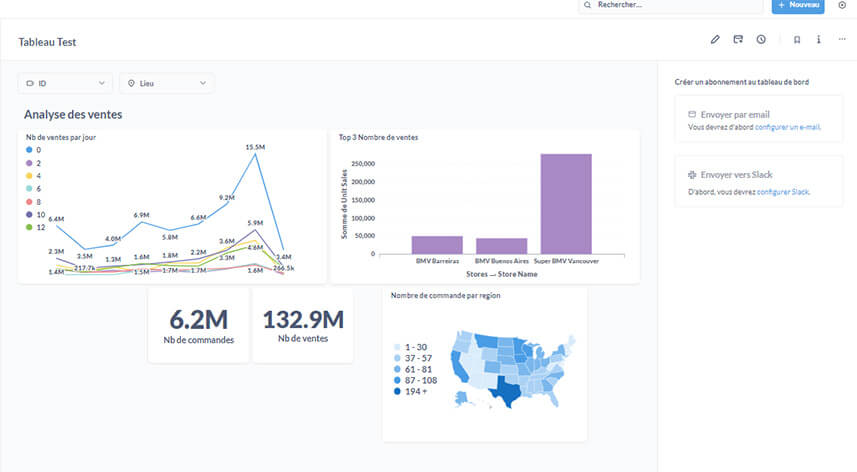The image size is (857, 472).
Task: Click the Tableau Test dashboard title
Action: [x=47, y=42]
